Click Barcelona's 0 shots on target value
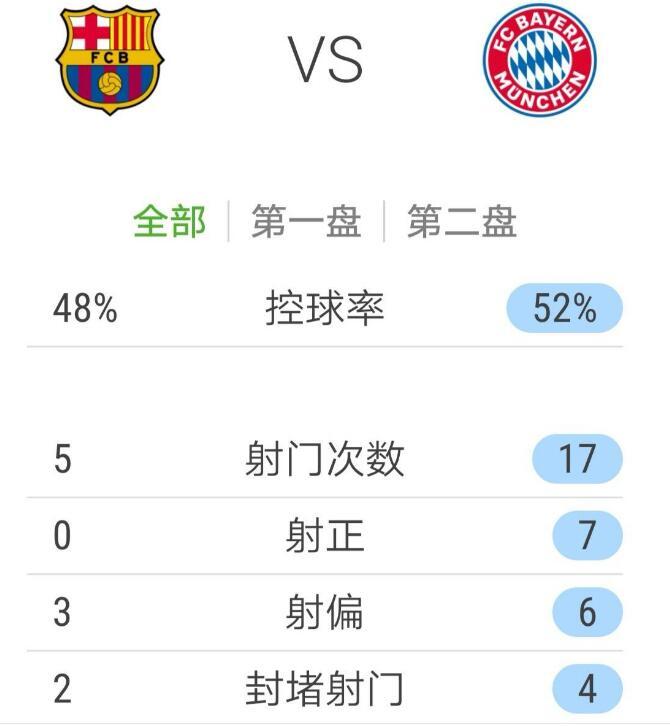The width and height of the screenshot is (670, 726). click(x=62, y=536)
